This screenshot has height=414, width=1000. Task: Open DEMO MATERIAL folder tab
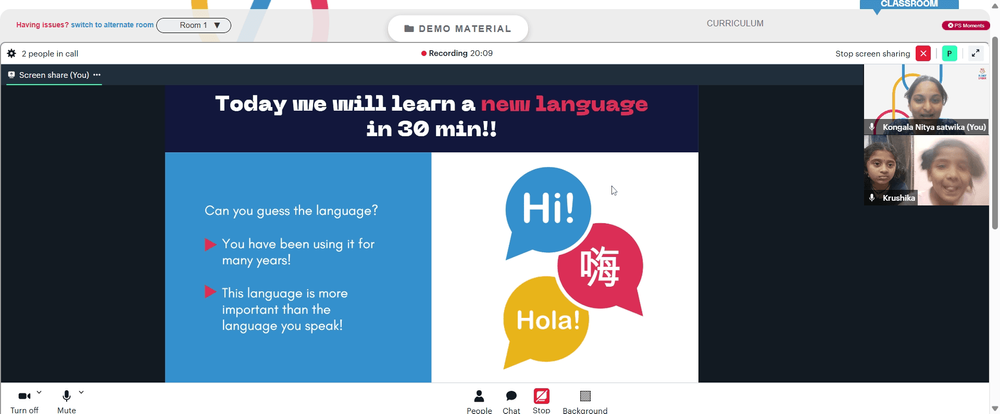(458, 29)
